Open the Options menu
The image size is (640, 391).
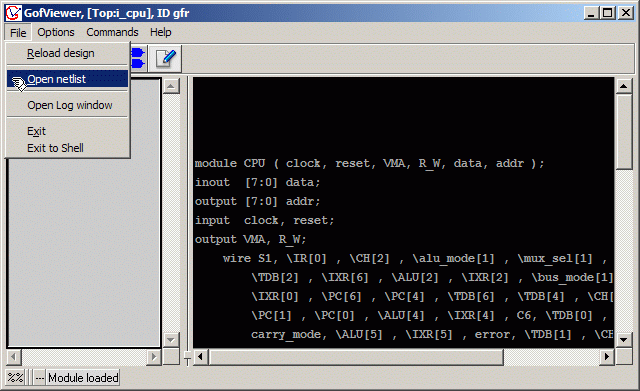click(x=56, y=32)
